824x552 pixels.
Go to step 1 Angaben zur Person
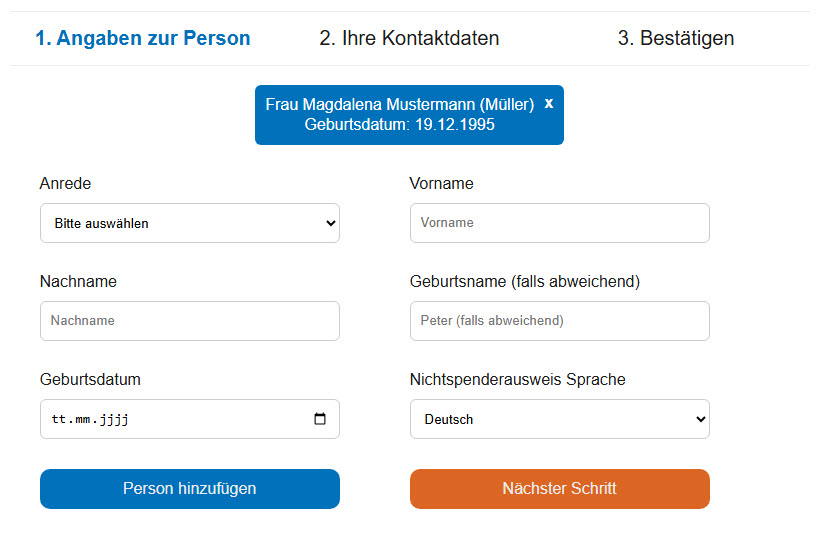pos(143,39)
